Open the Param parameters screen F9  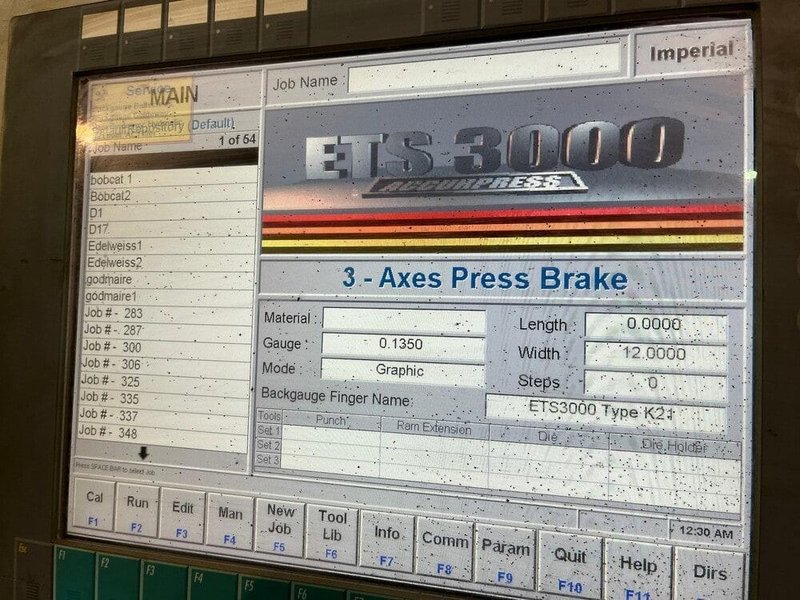coord(506,549)
